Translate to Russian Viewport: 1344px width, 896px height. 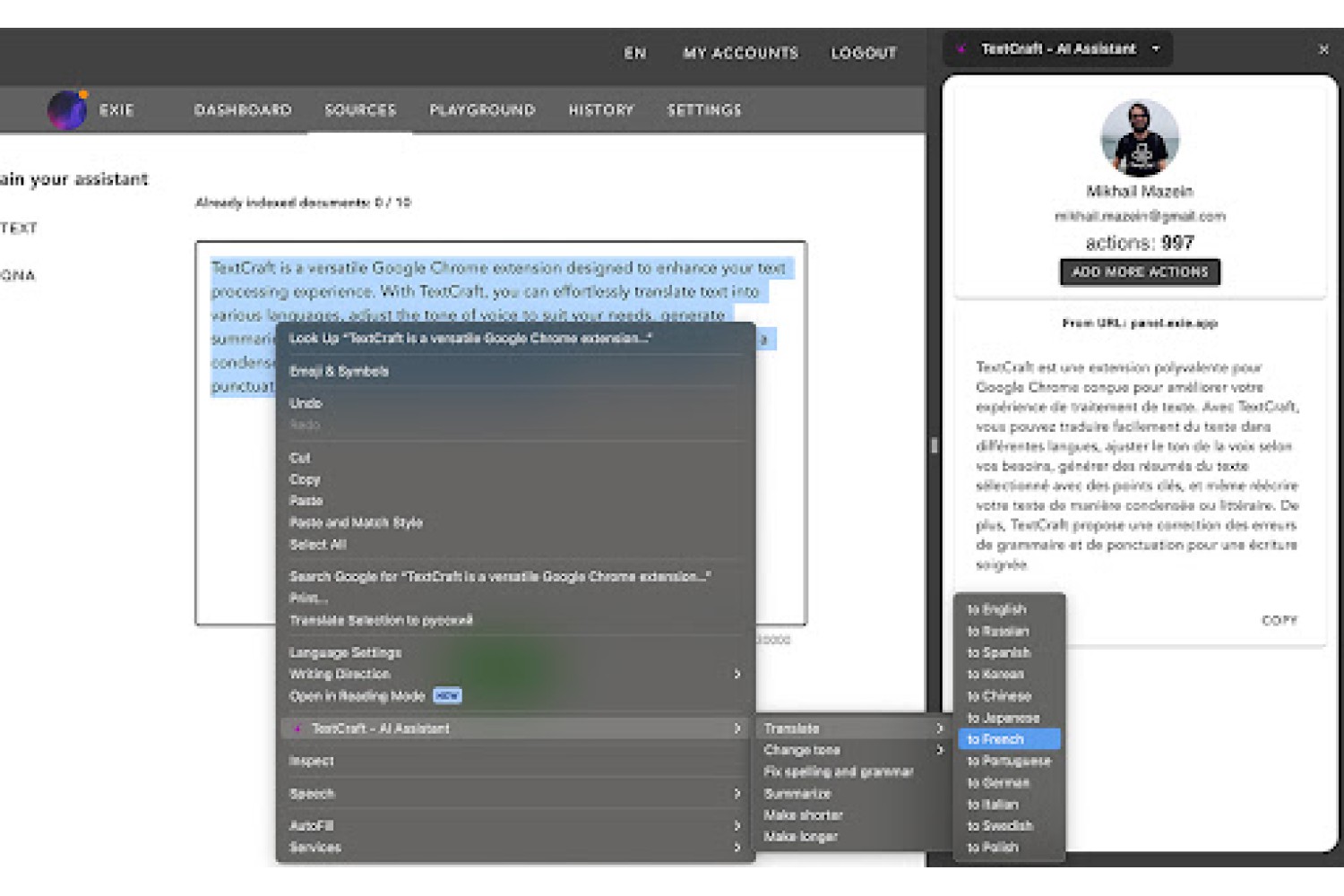pos(1010,631)
